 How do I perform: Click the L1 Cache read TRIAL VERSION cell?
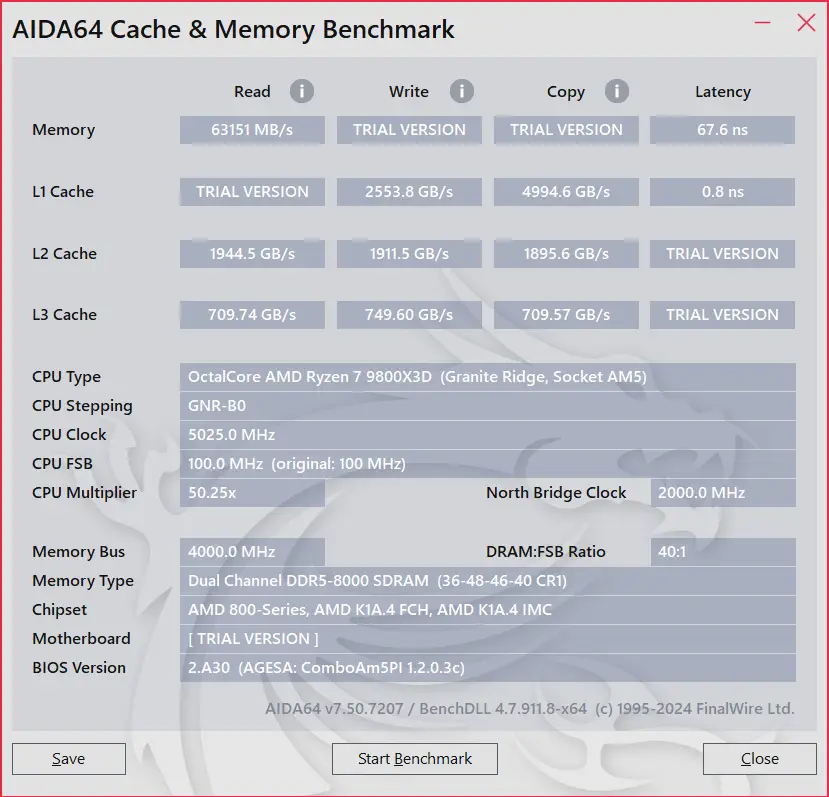click(252, 191)
